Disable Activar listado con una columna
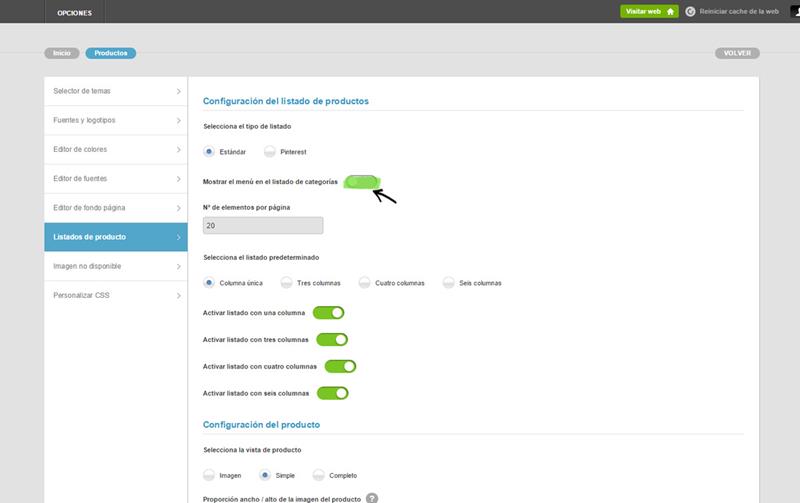The width and height of the screenshot is (800, 503). (x=329, y=313)
